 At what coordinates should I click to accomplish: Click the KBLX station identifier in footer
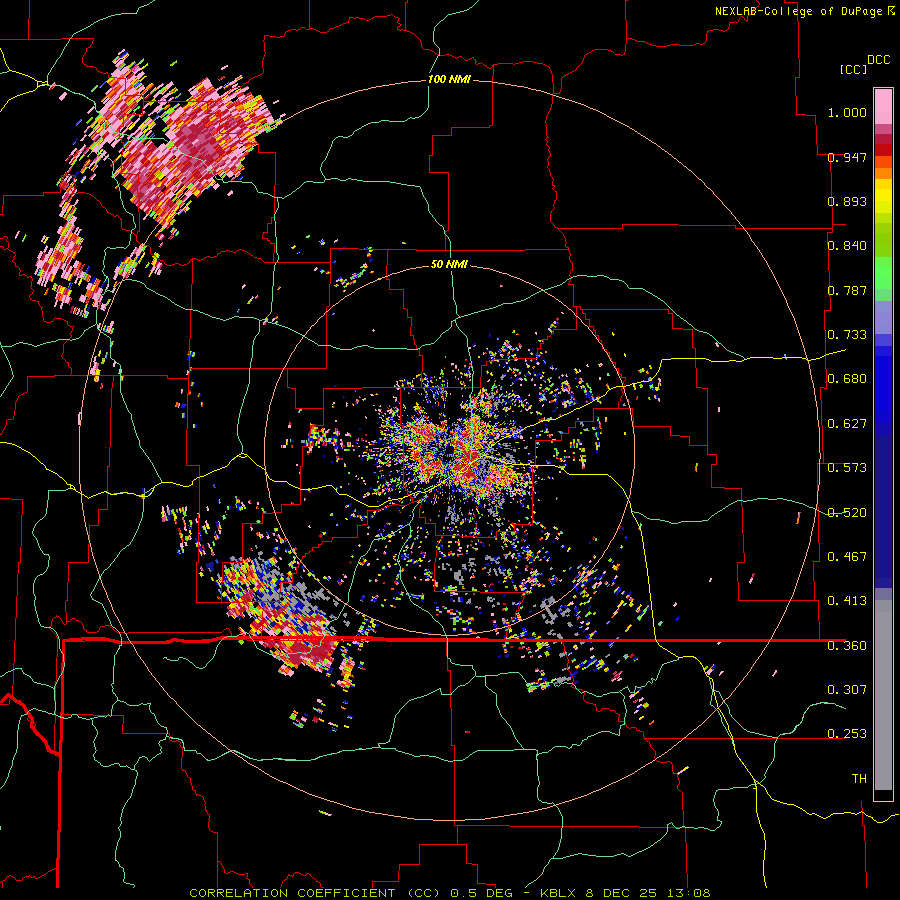[x=559, y=893]
